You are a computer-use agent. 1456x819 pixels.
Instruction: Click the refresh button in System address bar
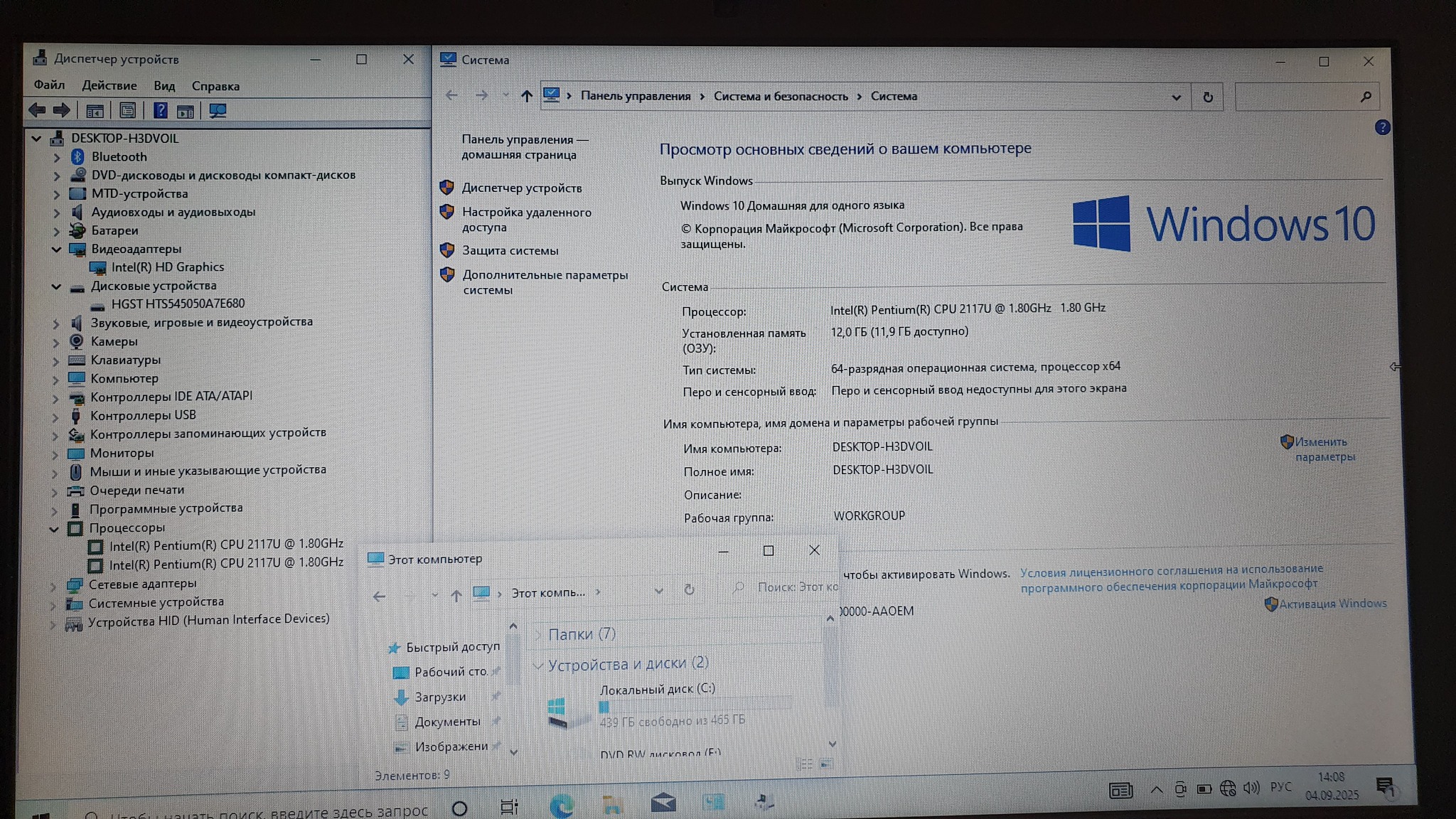[1207, 97]
